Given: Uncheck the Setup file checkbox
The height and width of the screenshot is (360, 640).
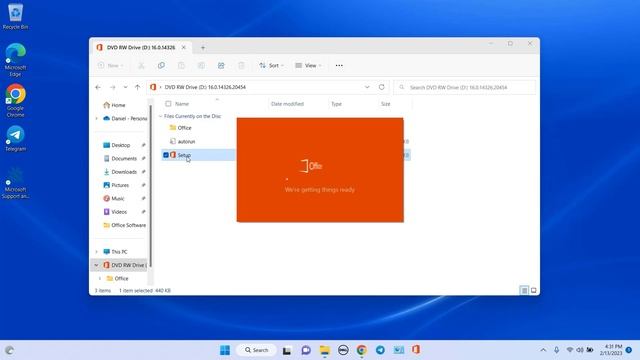Looking at the screenshot, I should point(166,155).
